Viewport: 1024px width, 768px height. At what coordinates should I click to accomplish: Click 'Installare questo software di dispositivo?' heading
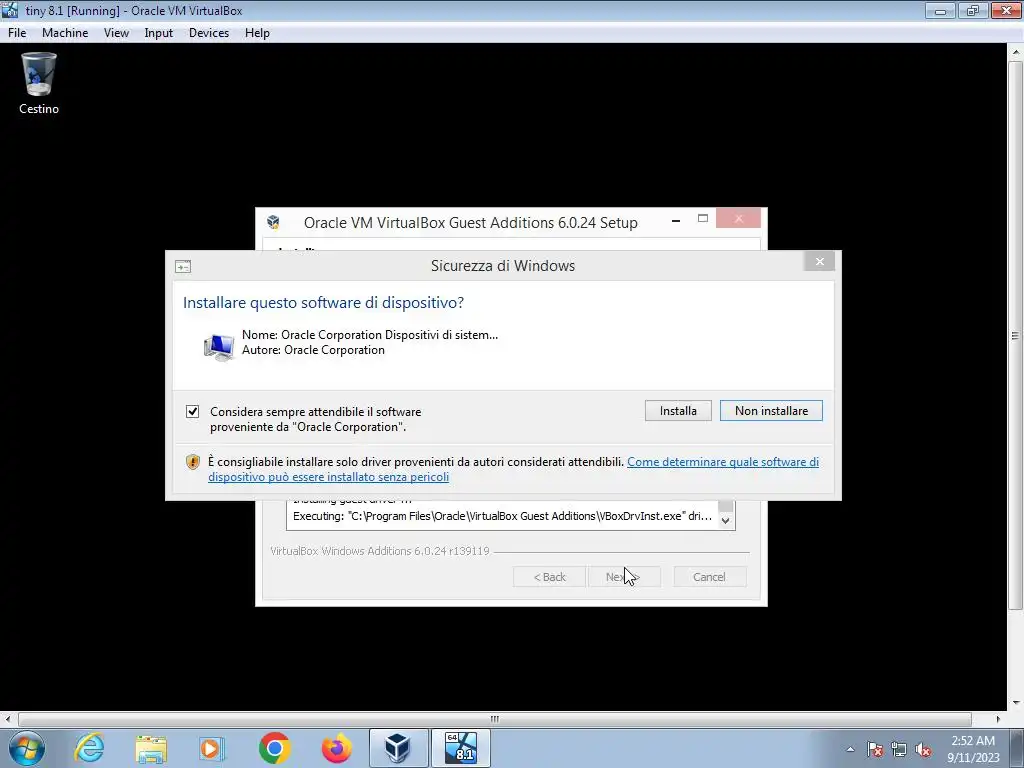coord(323,302)
